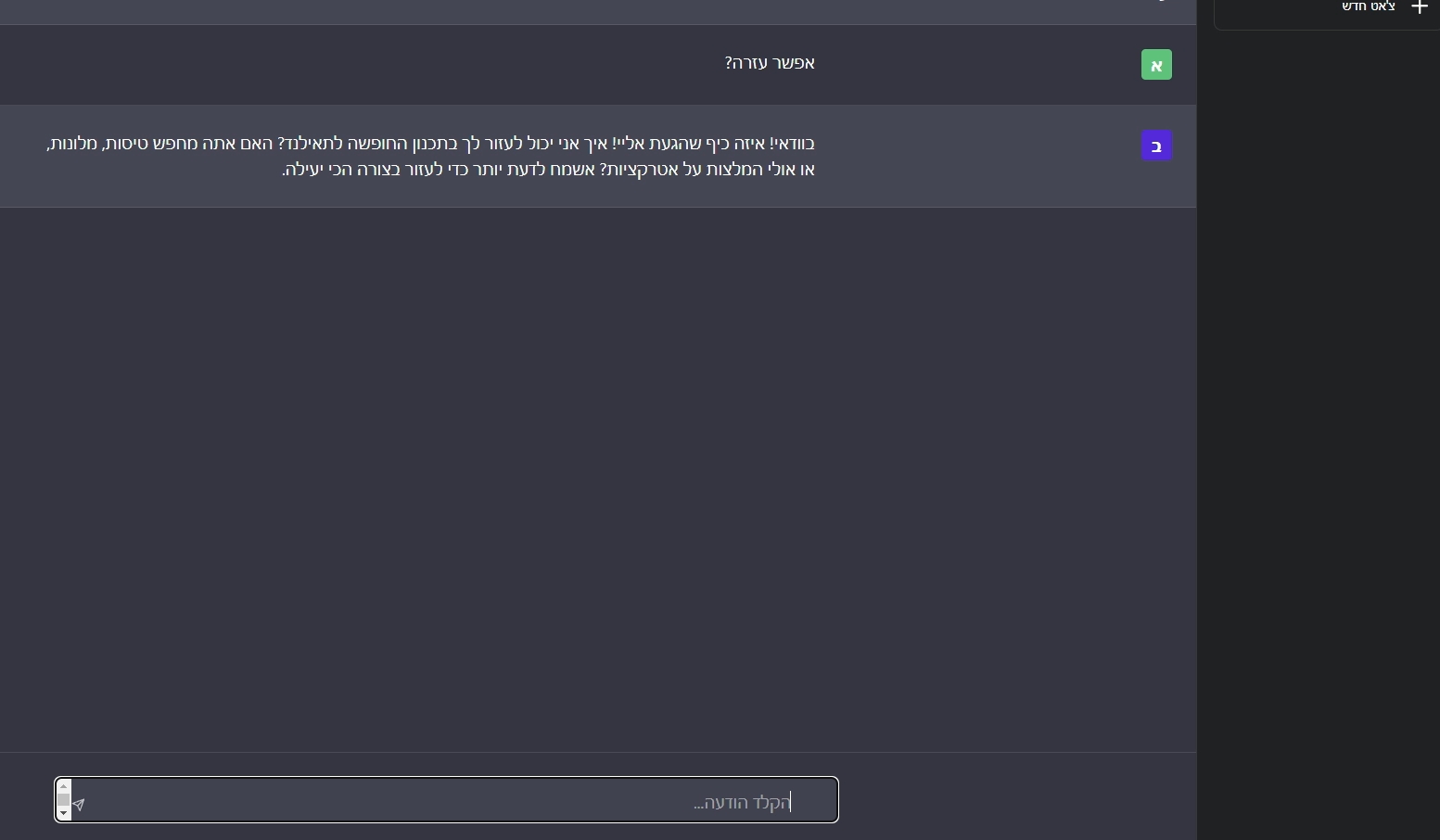
Task: Click the reply's first line starting בוודאי
Action: tap(430, 144)
